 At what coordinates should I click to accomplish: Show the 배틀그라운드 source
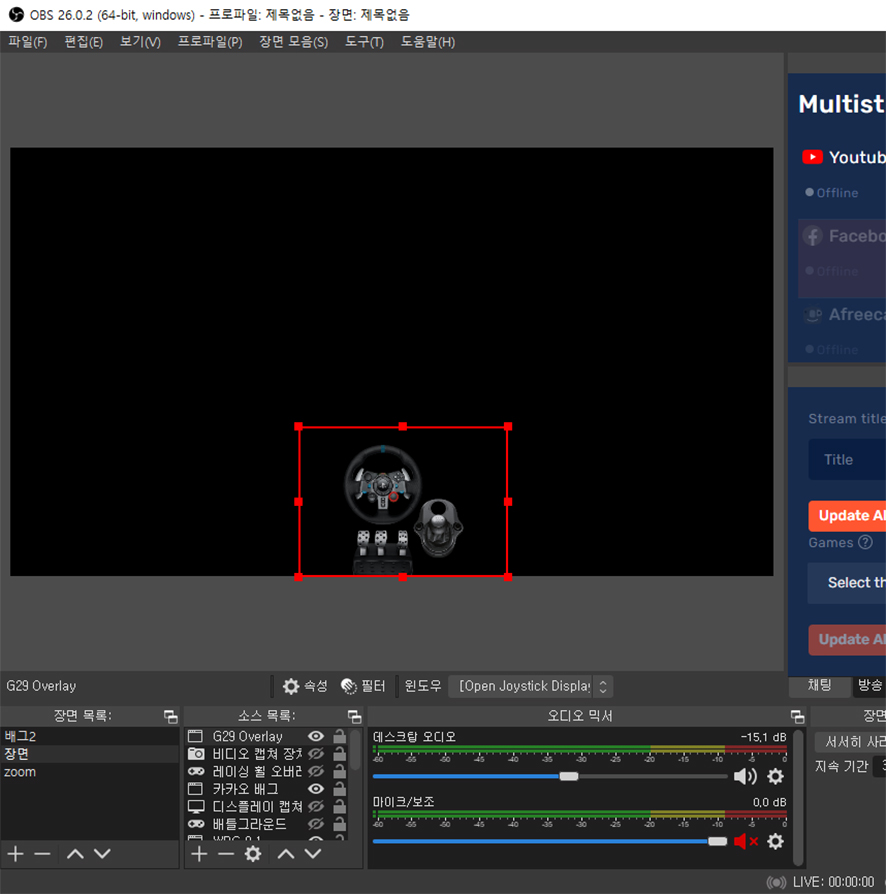pos(316,824)
